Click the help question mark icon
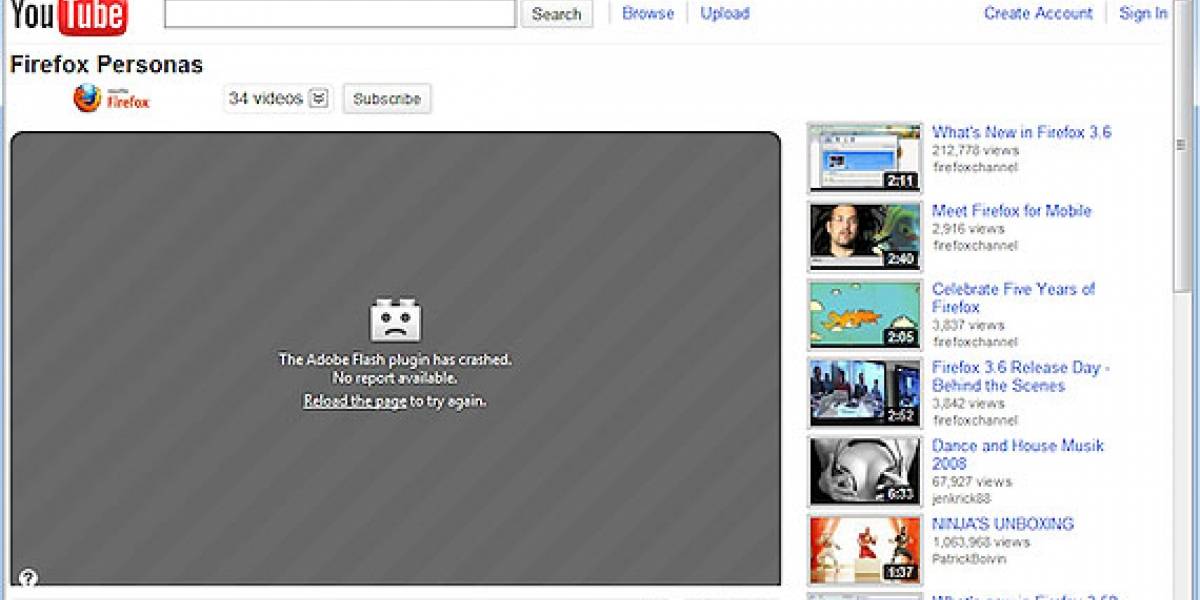 coord(28,577)
